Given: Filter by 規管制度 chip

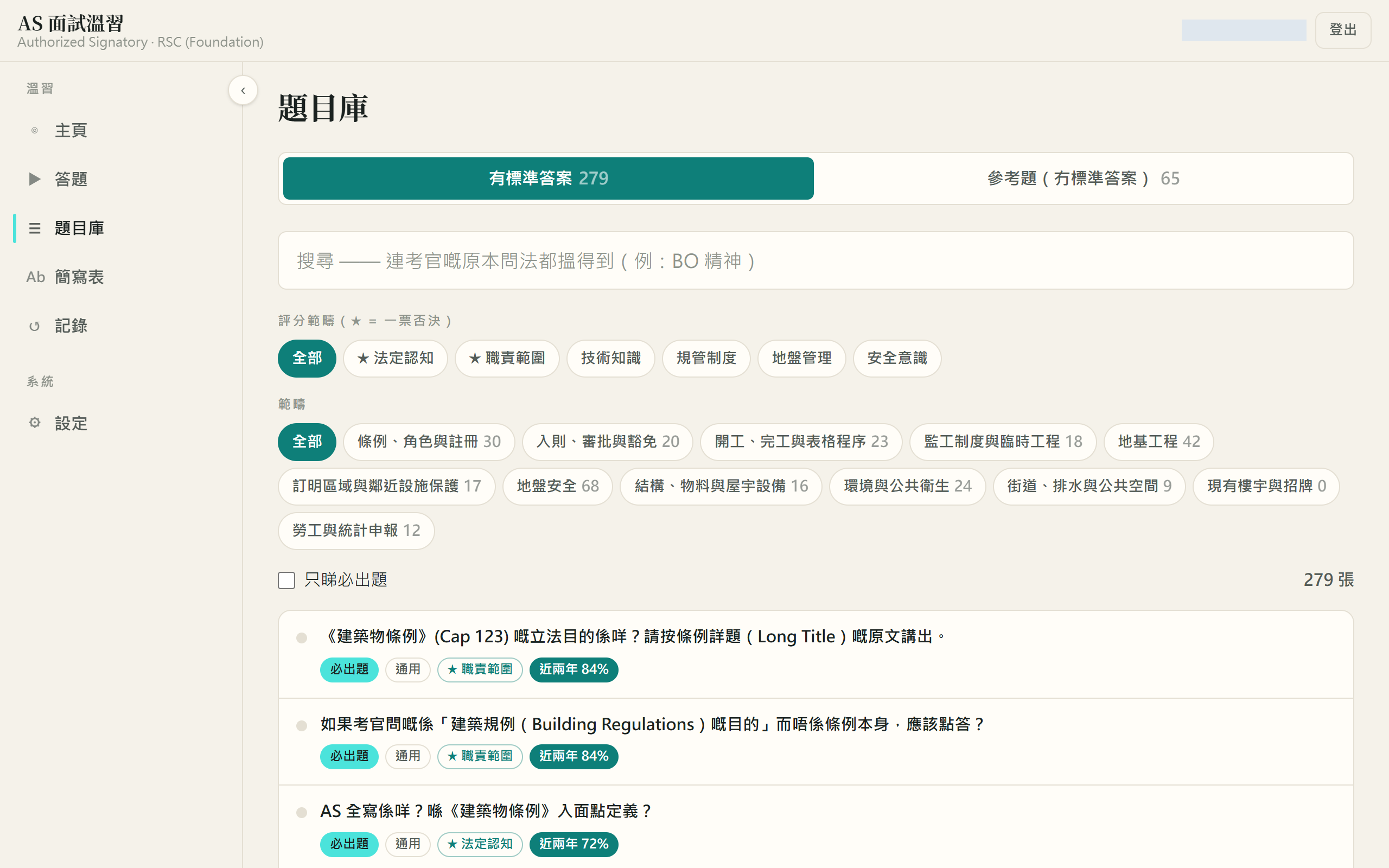Looking at the screenshot, I should pyautogui.click(x=706, y=358).
